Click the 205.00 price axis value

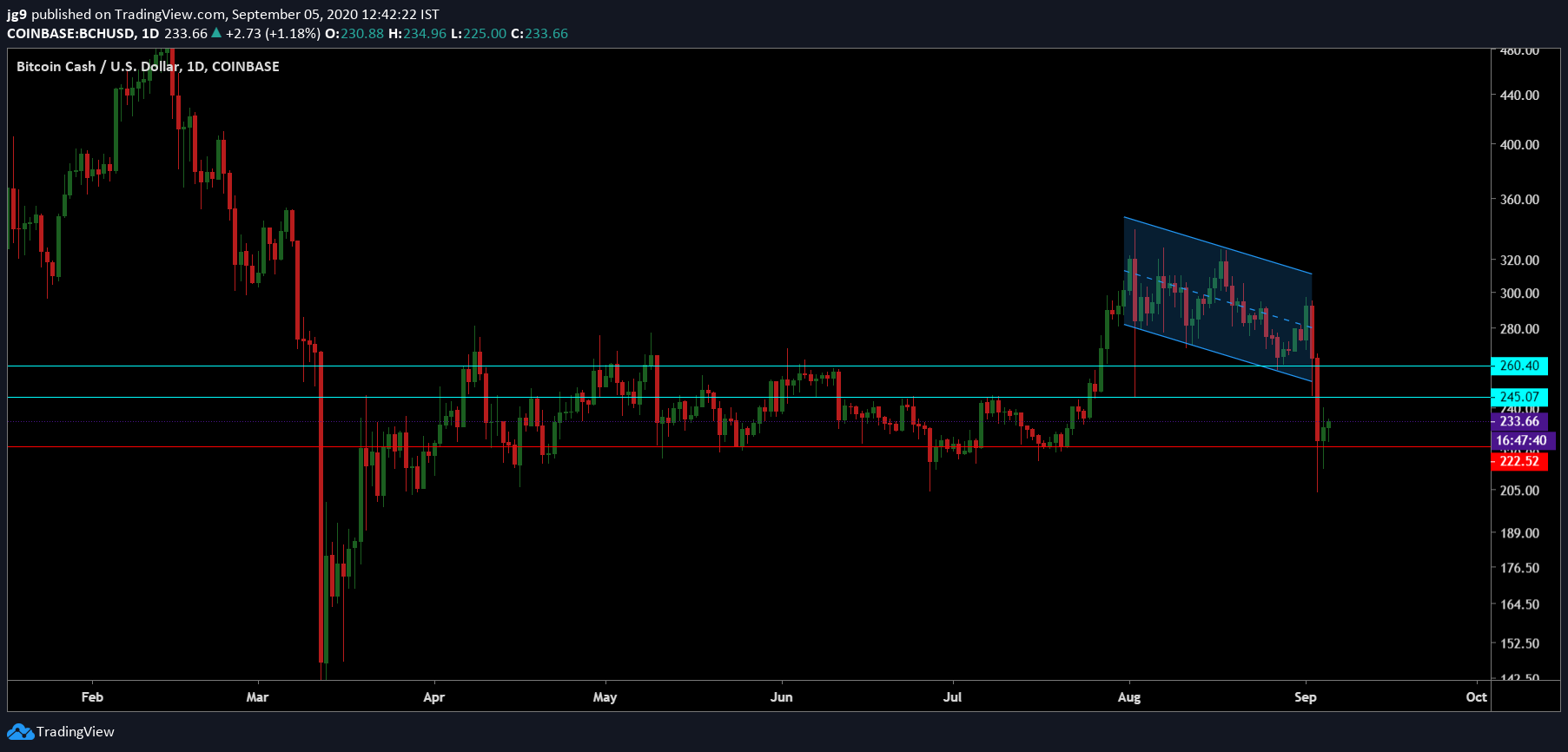[x=1519, y=491]
